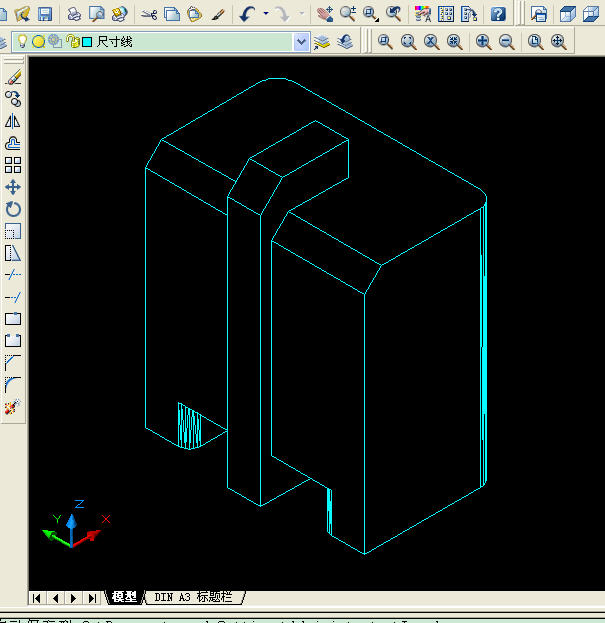Toggle the layer lock padlock

(72, 41)
